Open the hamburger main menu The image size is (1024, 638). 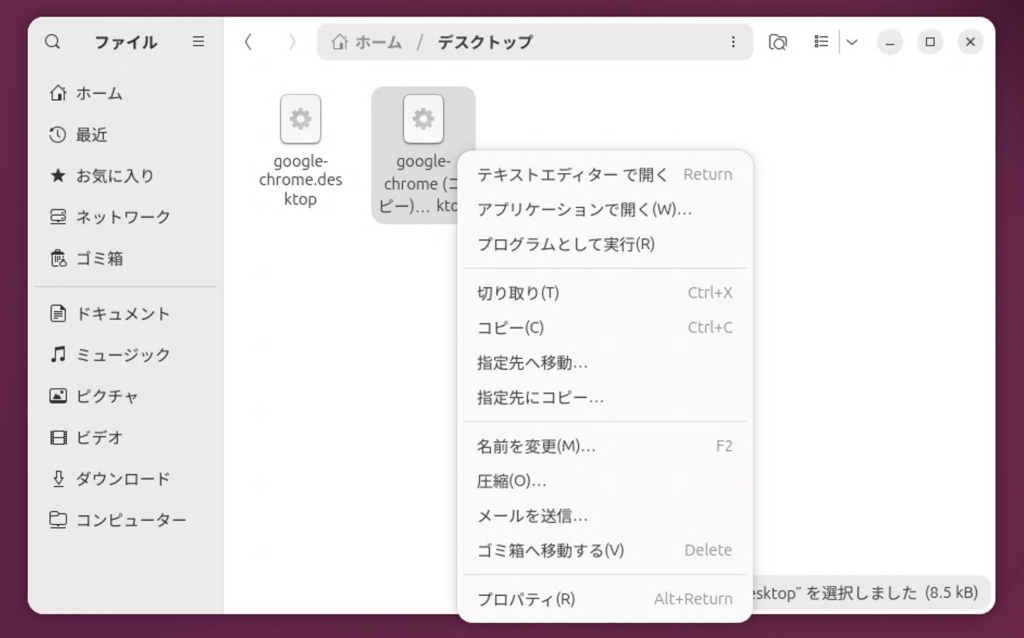coord(198,42)
